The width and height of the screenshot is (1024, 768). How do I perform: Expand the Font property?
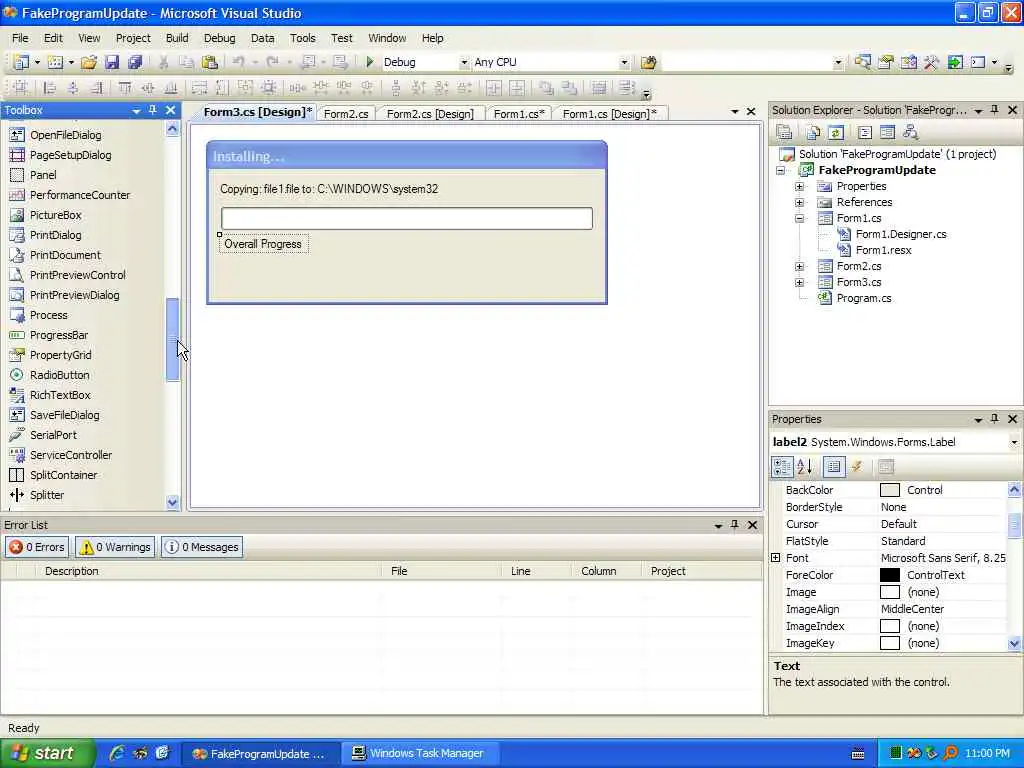[776, 558]
